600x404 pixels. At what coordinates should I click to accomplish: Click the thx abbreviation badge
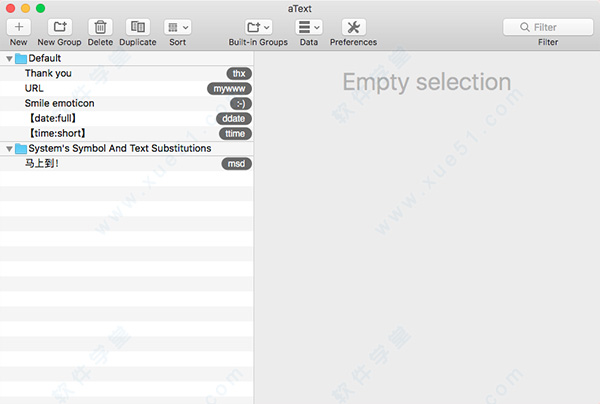239,73
